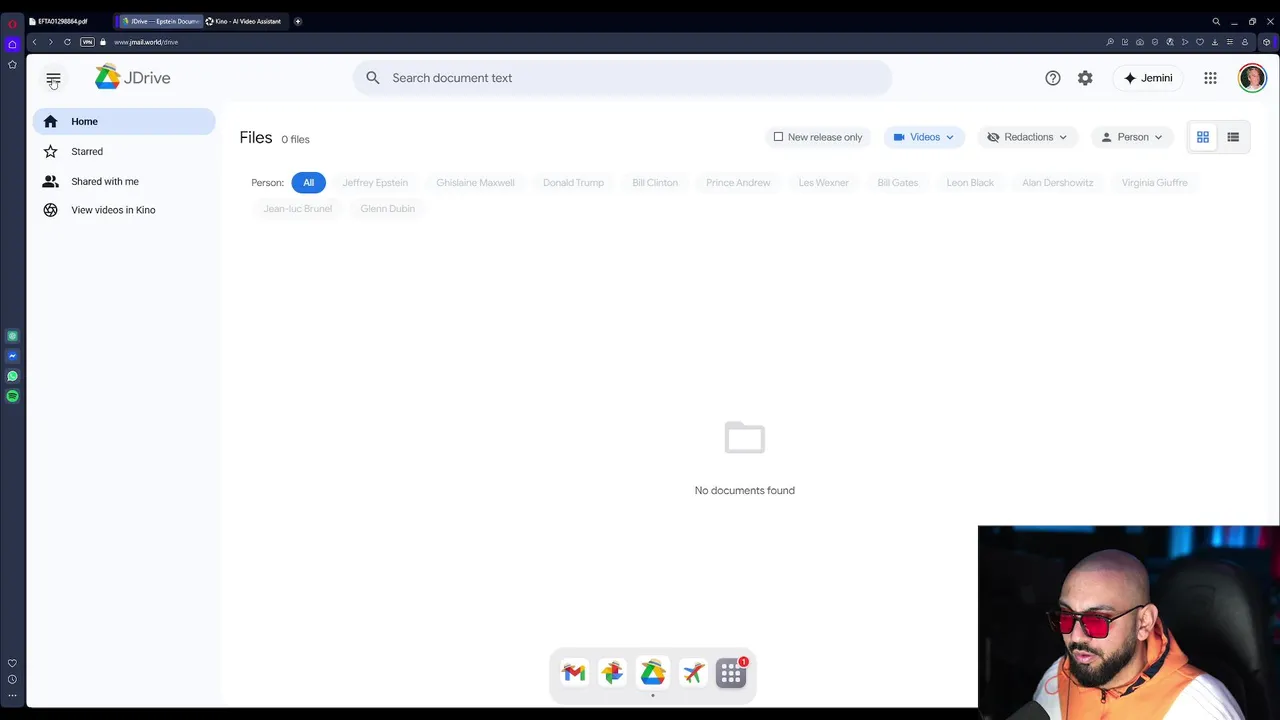Click the heart bookmark icon in address bar
Viewport: 1280px width, 720px height.
[x=1199, y=42]
